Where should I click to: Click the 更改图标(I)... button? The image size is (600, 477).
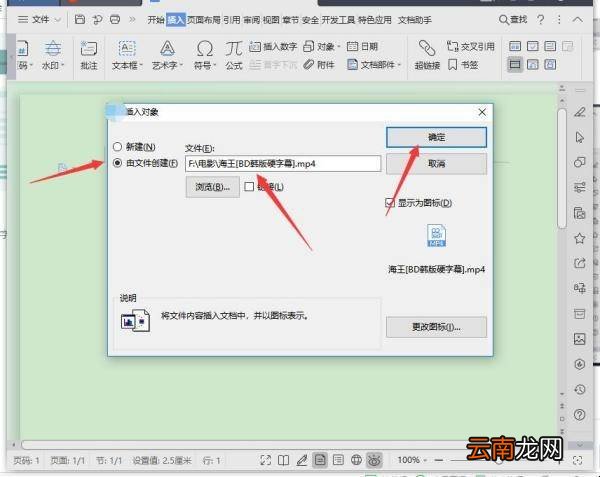point(436,327)
